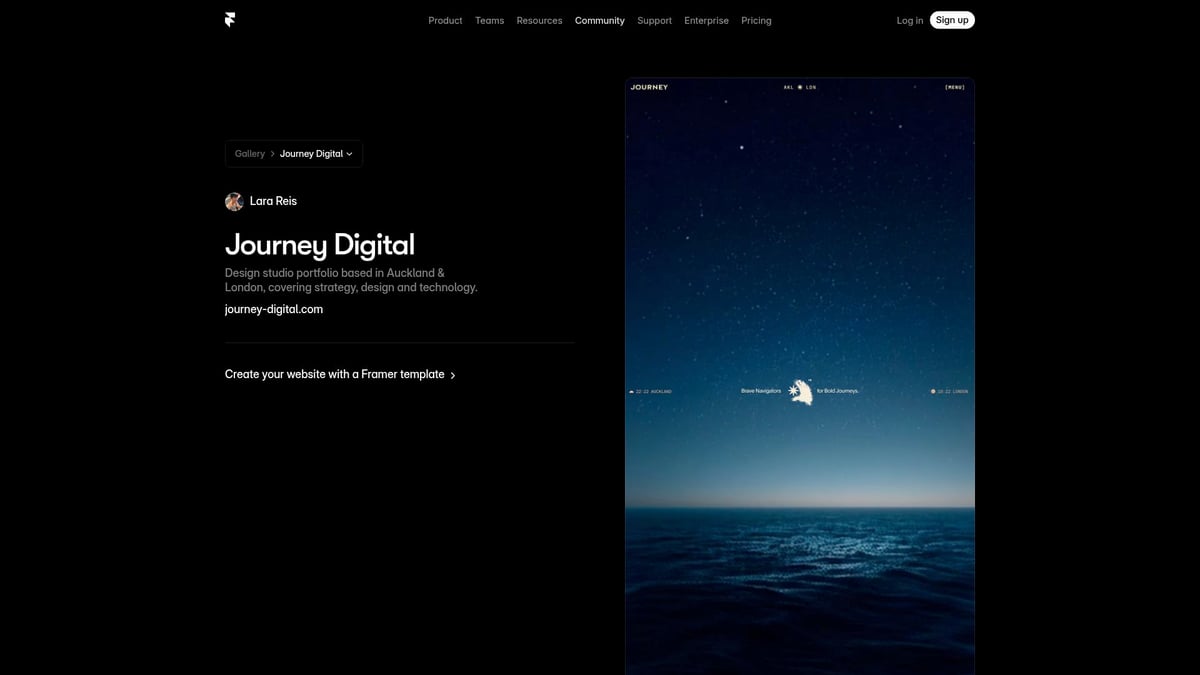The height and width of the screenshot is (675, 1200).
Task: Click [MENU] in the site preview
Action: pyautogui.click(x=954, y=88)
